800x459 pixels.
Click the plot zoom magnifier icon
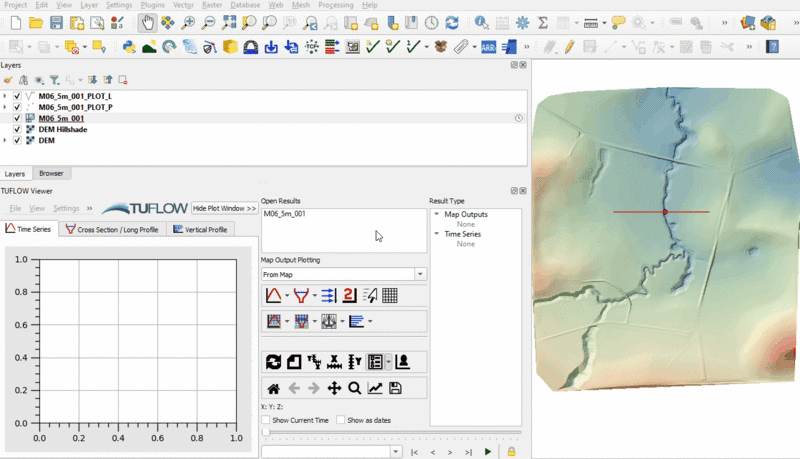click(x=354, y=388)
